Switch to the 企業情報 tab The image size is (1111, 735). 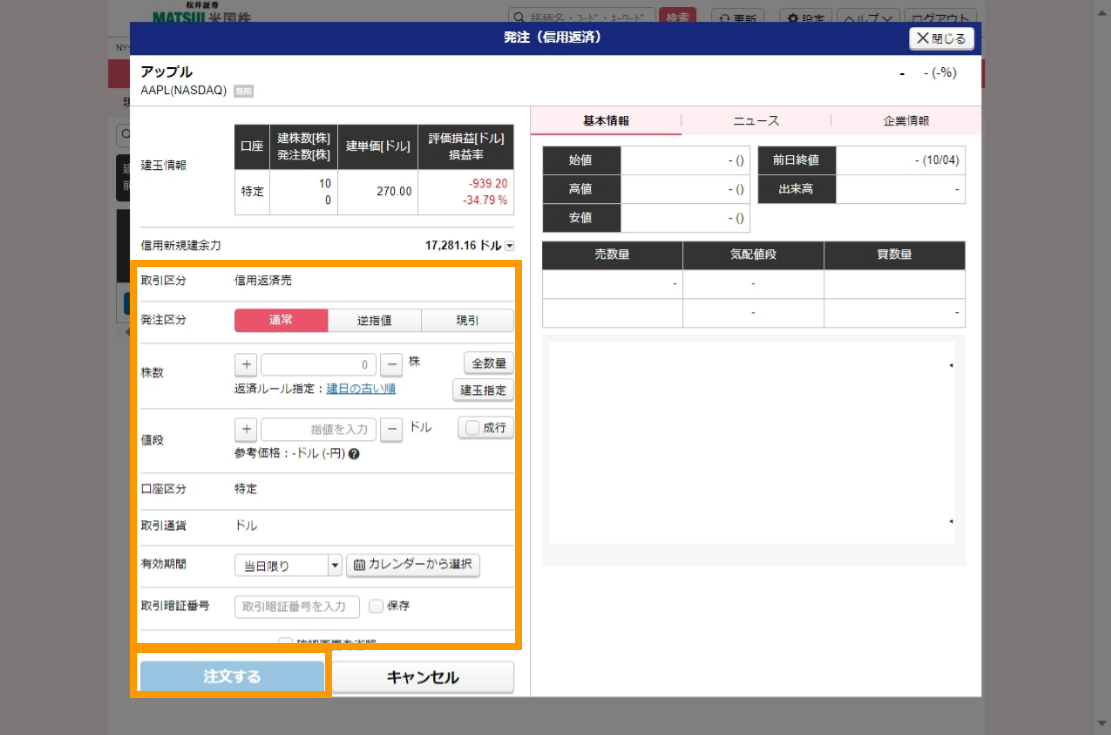coord(906,120)
